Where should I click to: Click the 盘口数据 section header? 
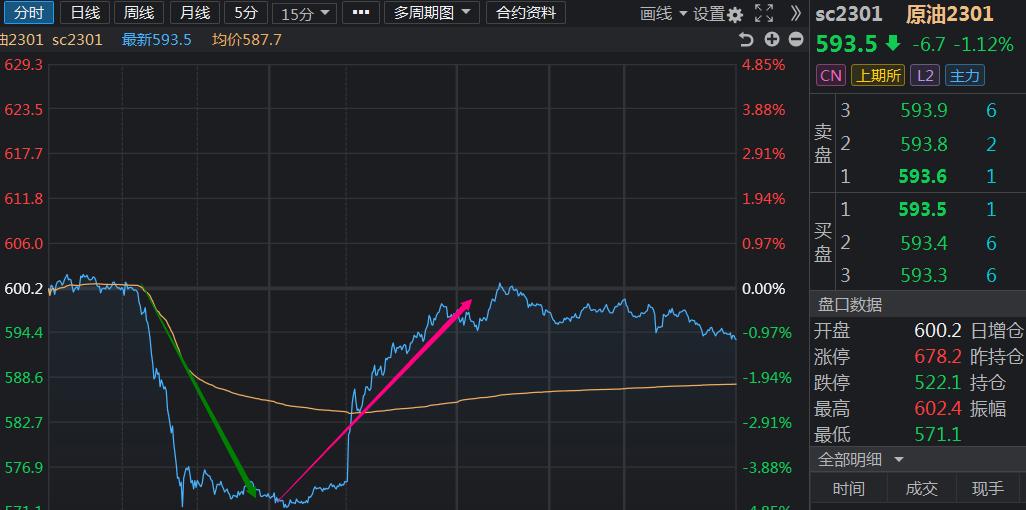point(850,304)
